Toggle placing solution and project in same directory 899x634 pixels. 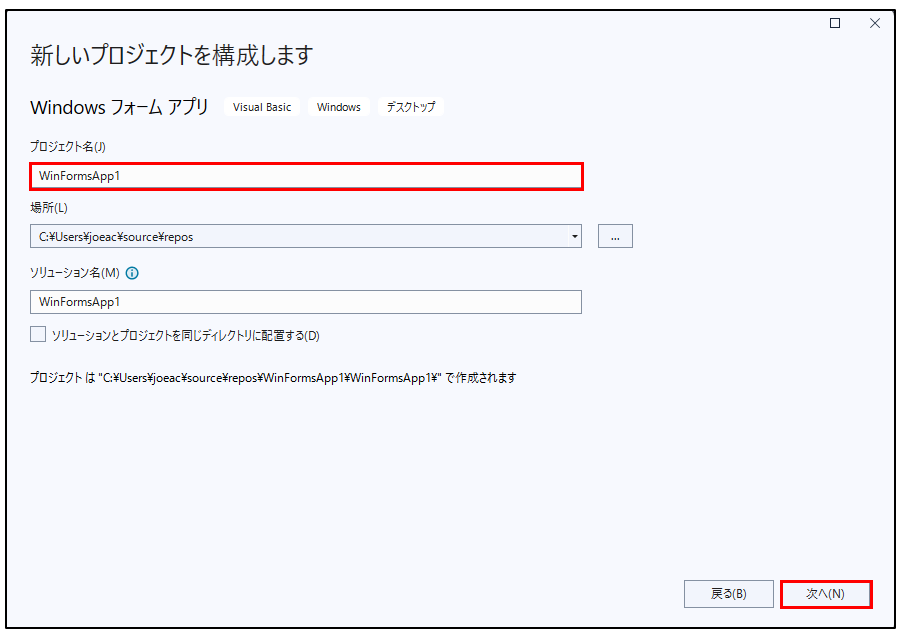tap(39, 335)
